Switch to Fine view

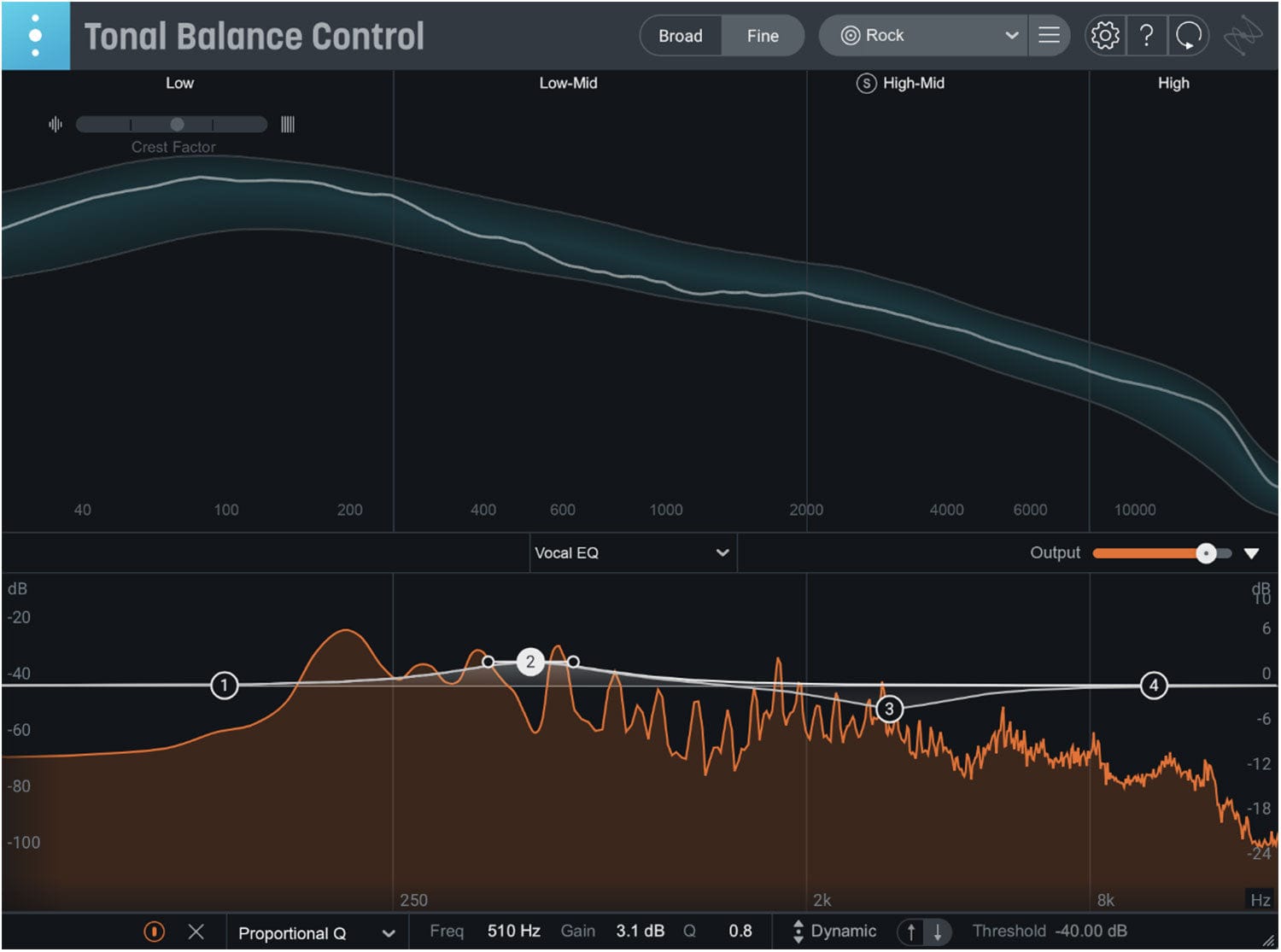coord(763,36)
